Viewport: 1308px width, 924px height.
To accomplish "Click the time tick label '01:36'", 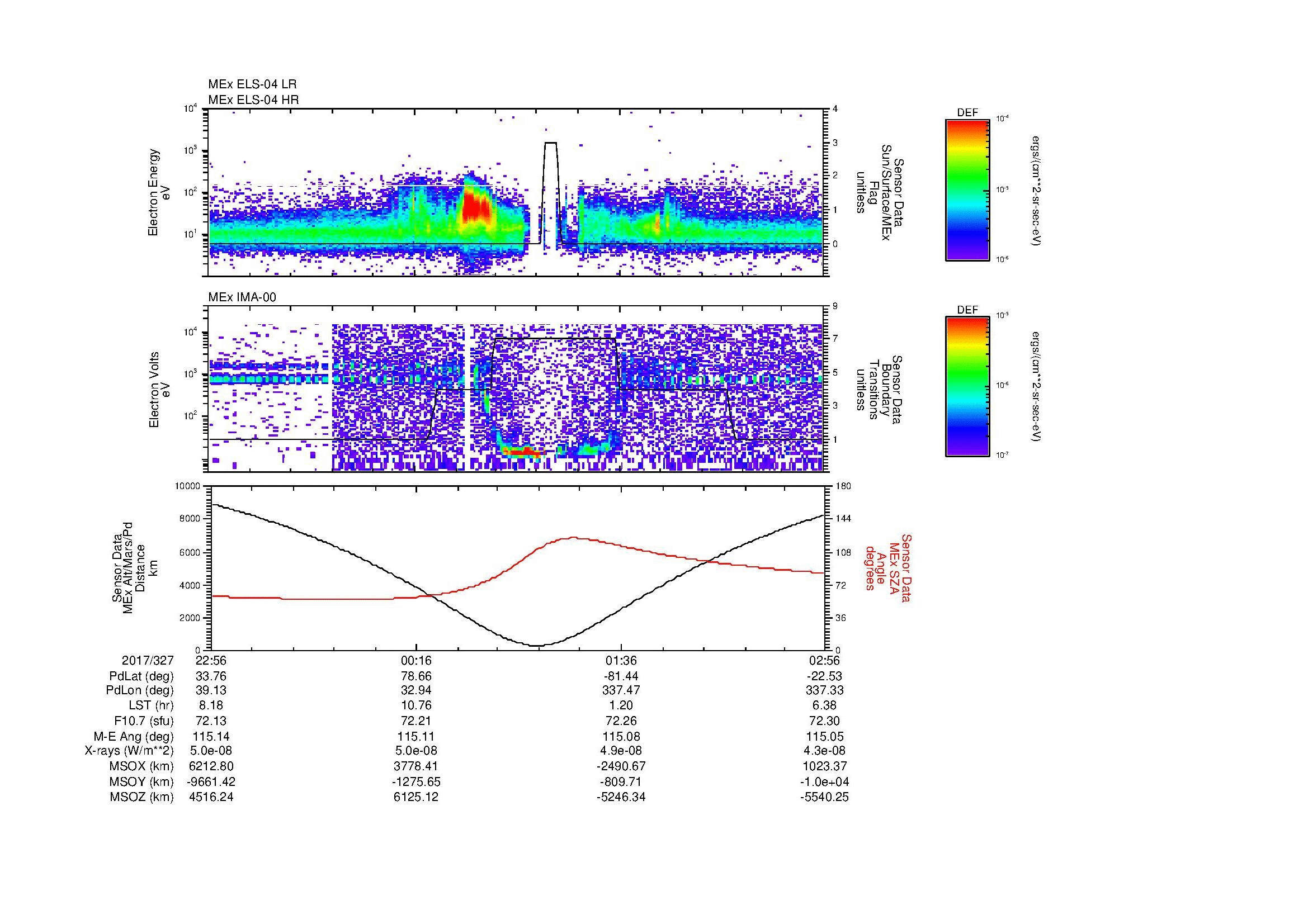I will point(621,661).
